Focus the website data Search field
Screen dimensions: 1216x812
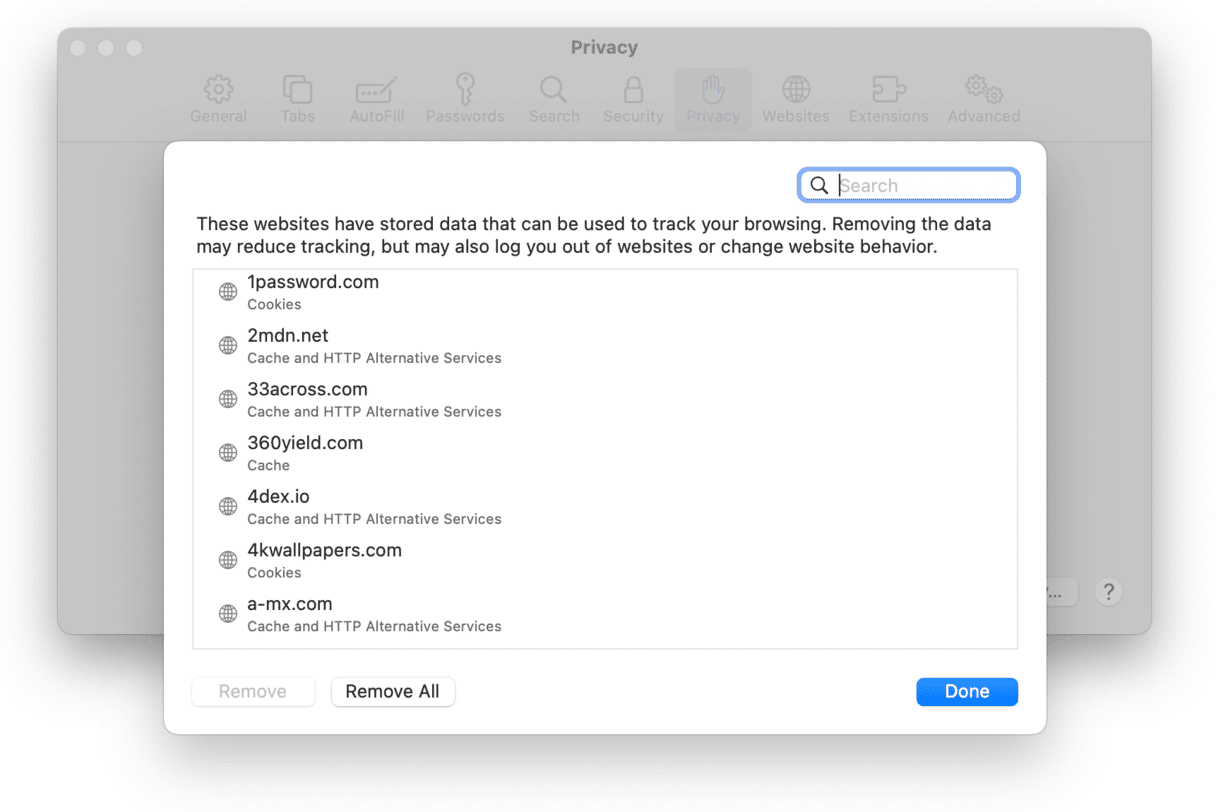(x=925, y=186)
